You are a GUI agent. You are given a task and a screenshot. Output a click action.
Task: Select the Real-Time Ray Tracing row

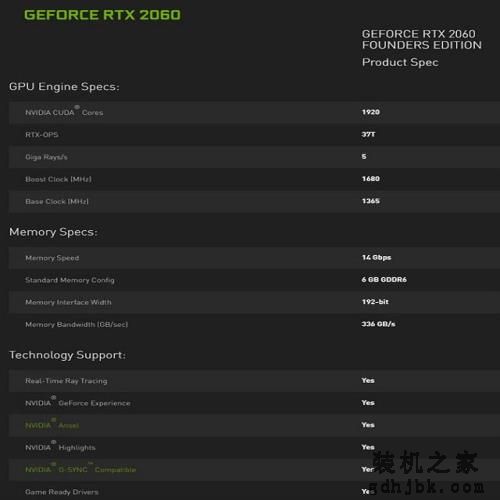click(x=254, y=381)
